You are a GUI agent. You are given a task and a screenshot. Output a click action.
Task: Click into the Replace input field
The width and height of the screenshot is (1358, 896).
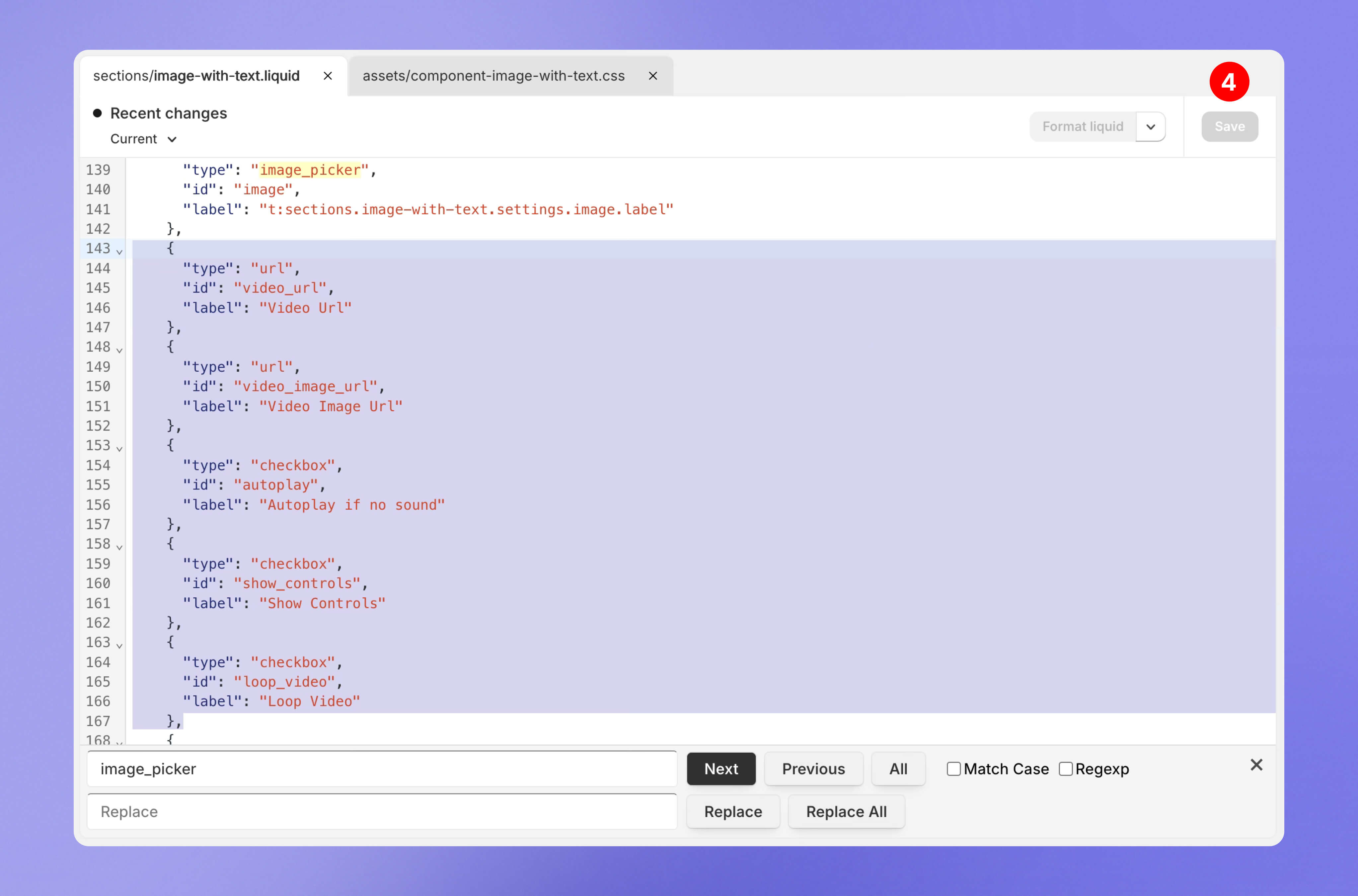click(x=382, y=812)
